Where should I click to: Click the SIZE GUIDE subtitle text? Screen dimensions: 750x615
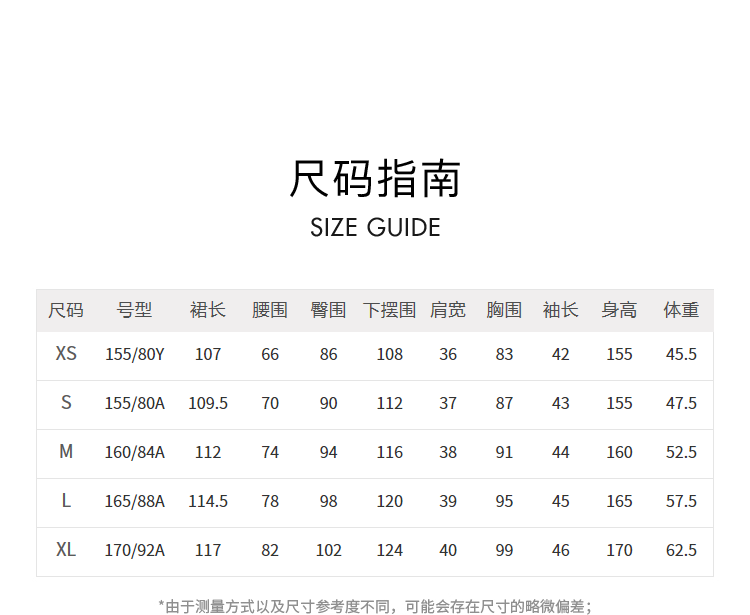click(x=375, y=227)
